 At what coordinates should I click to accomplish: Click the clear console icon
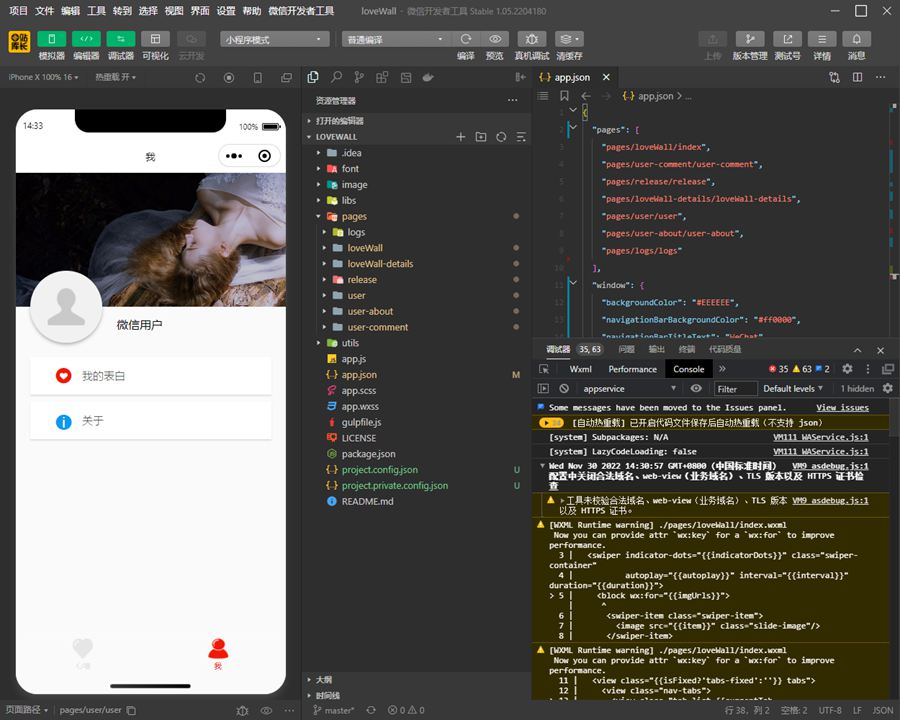[x=564, y=389]
